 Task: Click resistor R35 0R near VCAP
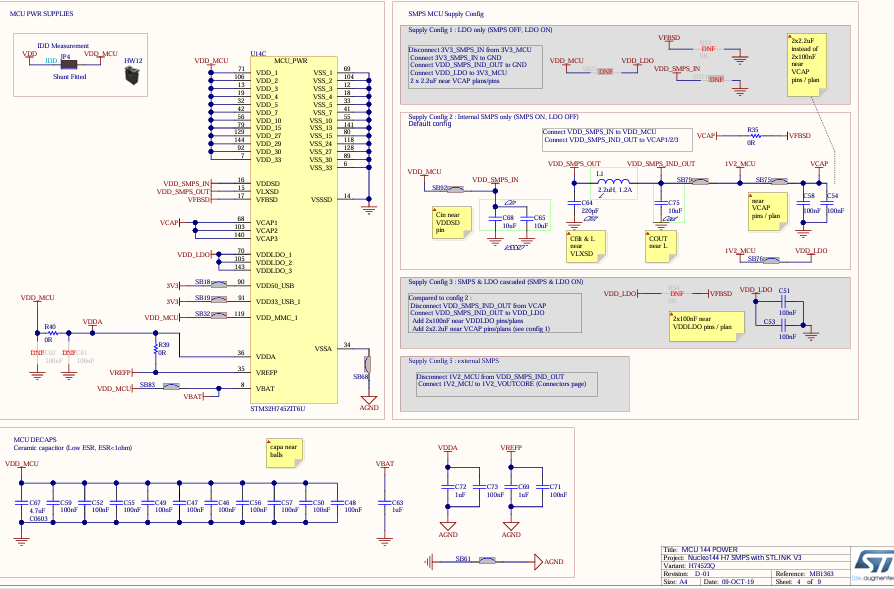pyautogui.click(x=756, y=135)
